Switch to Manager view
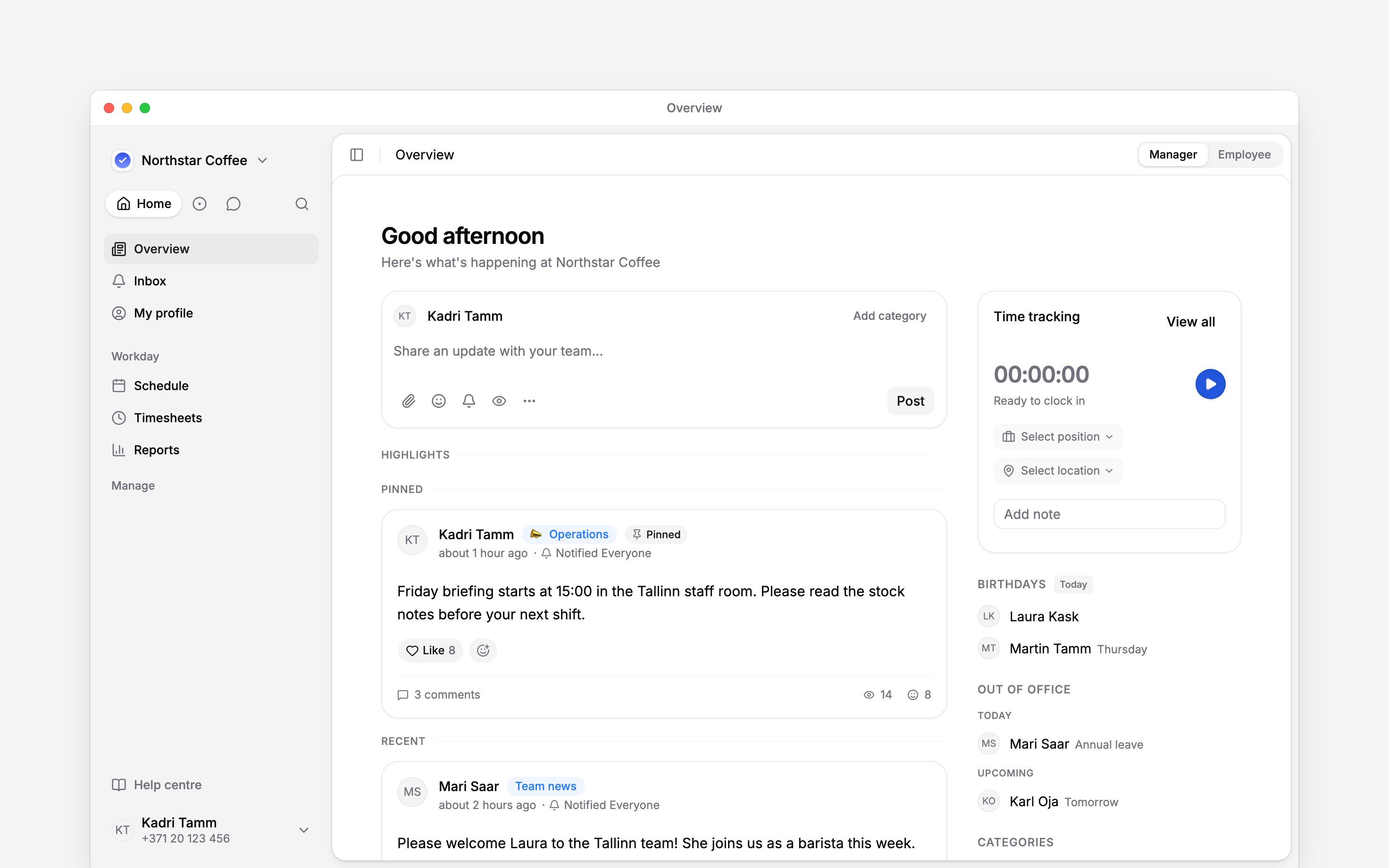 pos(1172,154)
